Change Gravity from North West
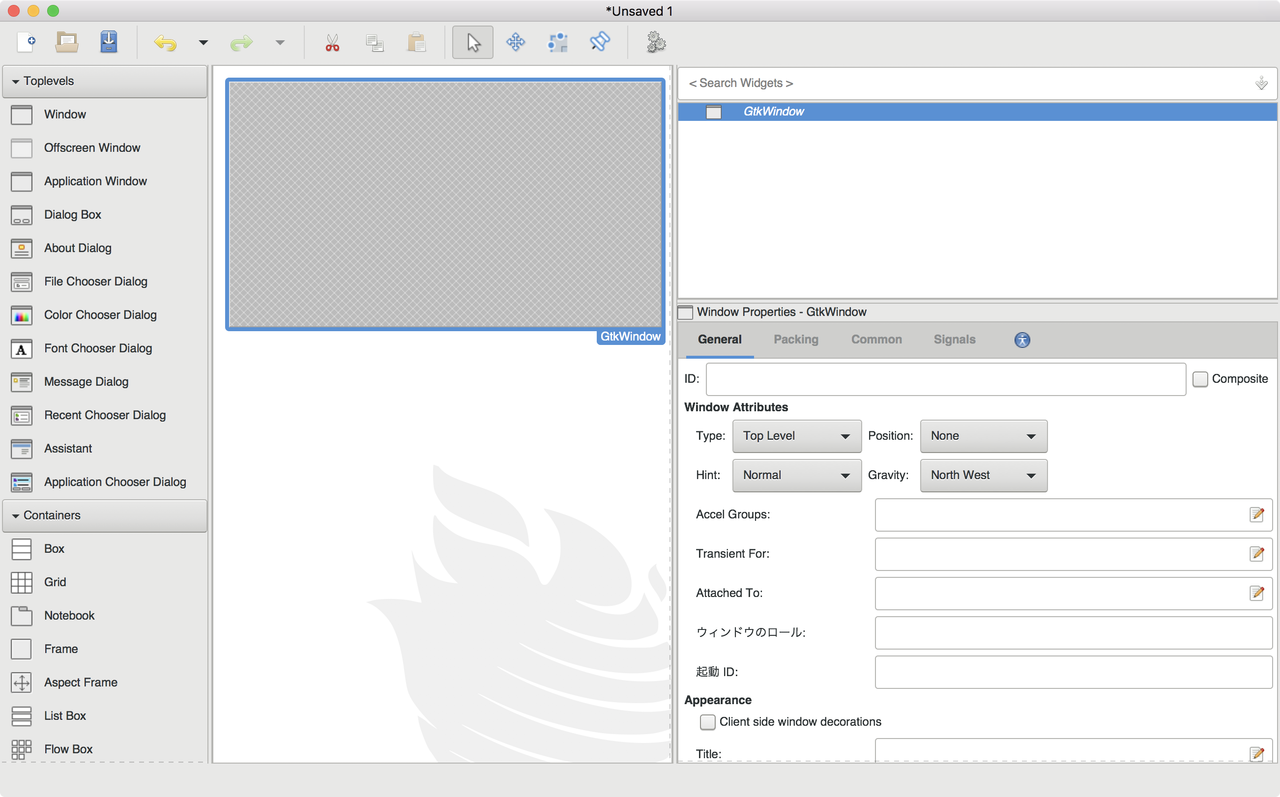This screenshot has height=797, width=1280. [983, 475]
